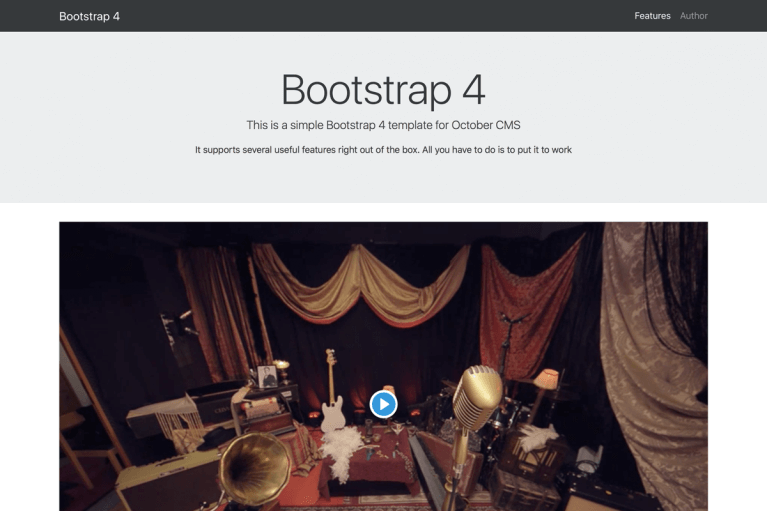
Task: Click the text 'This is a simple Bootstrap 4 template for October CMS'
Action: 384,125
